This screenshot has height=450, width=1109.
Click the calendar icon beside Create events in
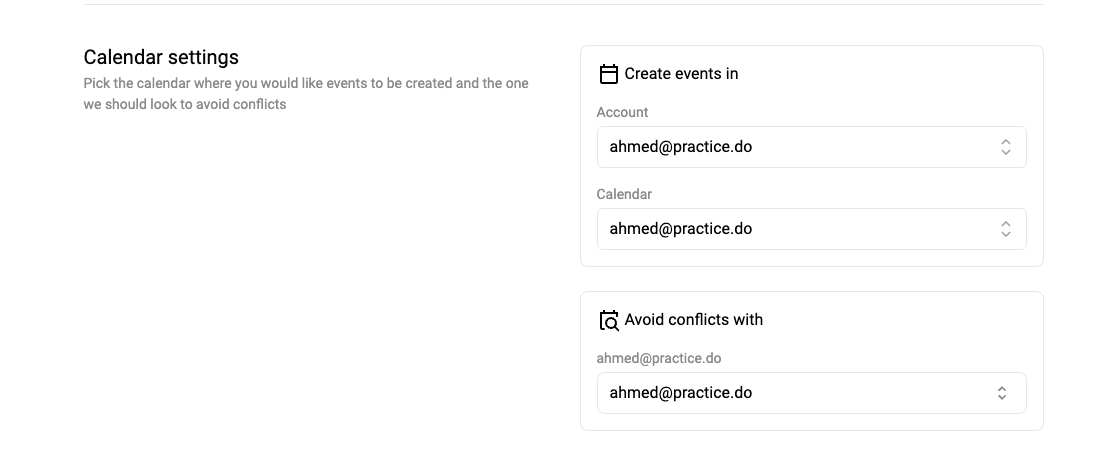click(x=608, y=74)
